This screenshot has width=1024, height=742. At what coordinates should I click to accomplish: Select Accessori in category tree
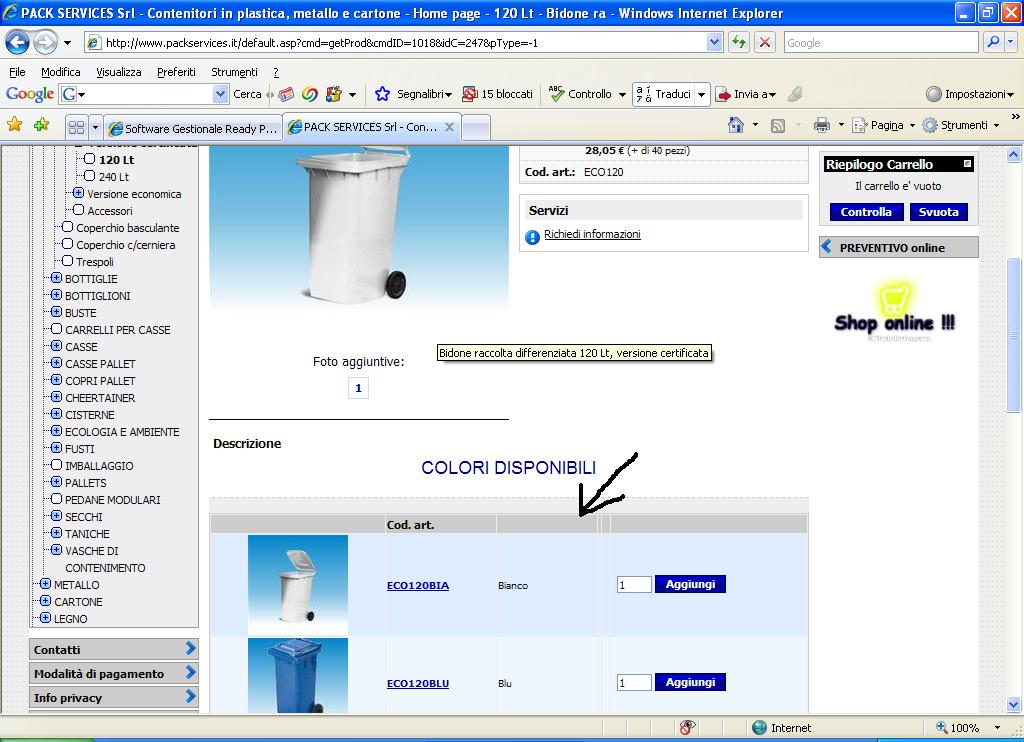[x=110, y=211]
